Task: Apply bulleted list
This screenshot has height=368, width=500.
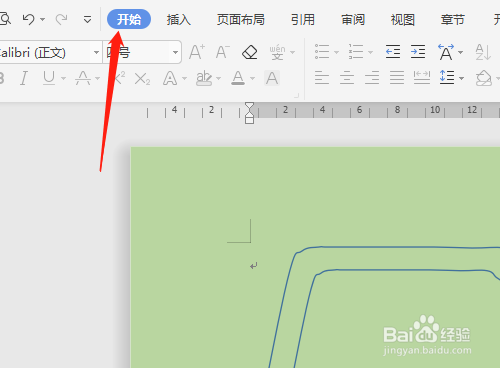Action: coord(322,52)
